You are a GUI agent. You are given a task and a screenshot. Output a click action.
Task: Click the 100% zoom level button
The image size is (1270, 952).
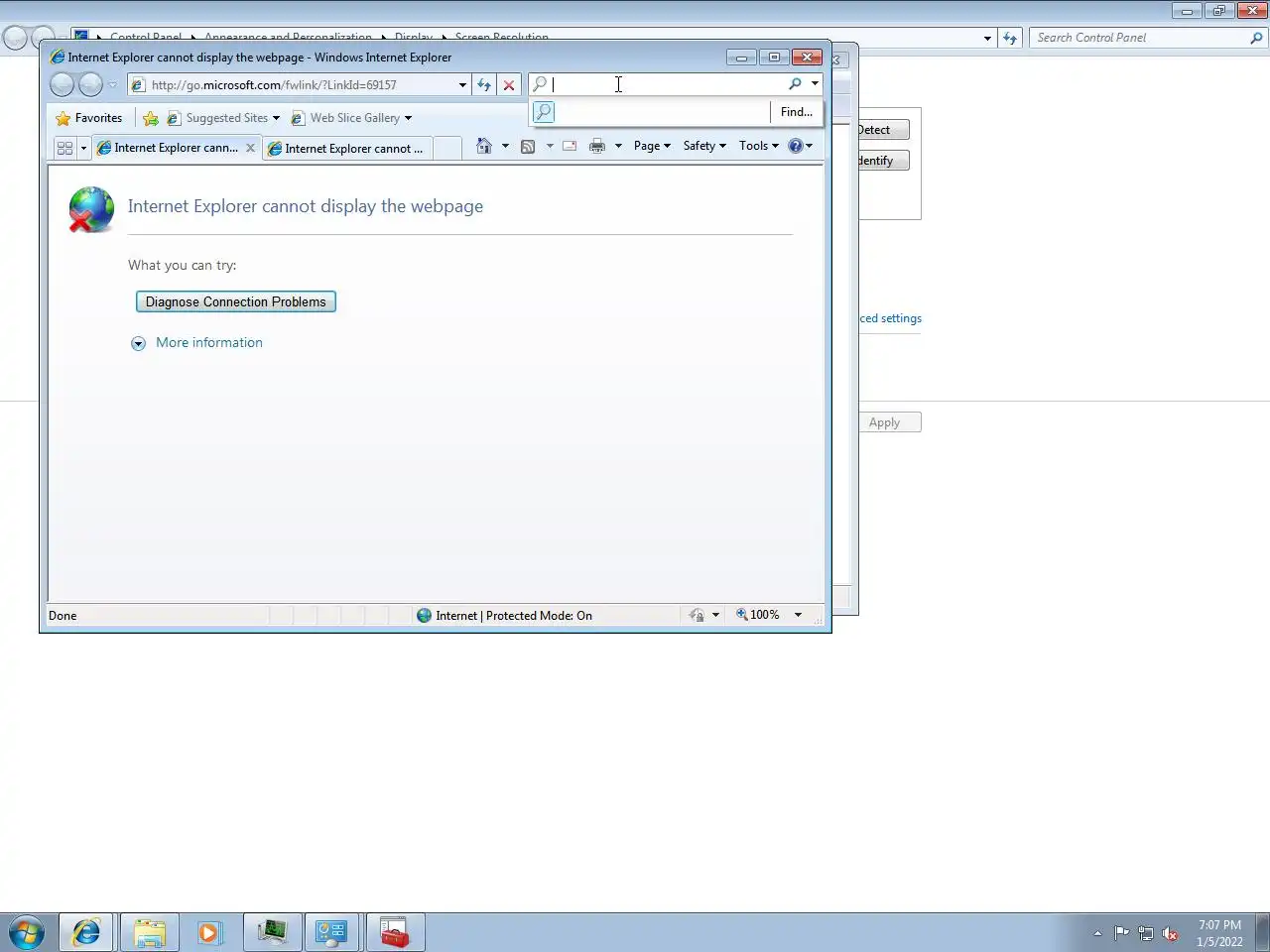tap(758, 615)
